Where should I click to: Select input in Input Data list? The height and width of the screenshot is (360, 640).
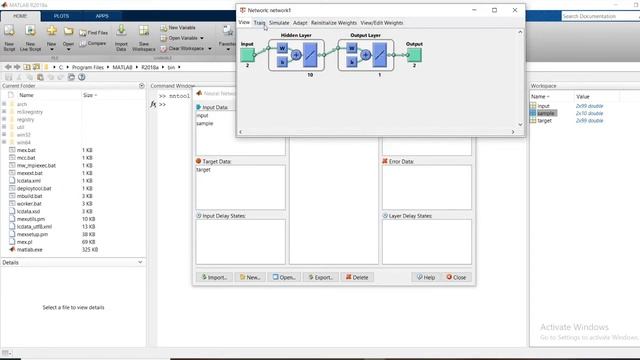pos(202,116)
